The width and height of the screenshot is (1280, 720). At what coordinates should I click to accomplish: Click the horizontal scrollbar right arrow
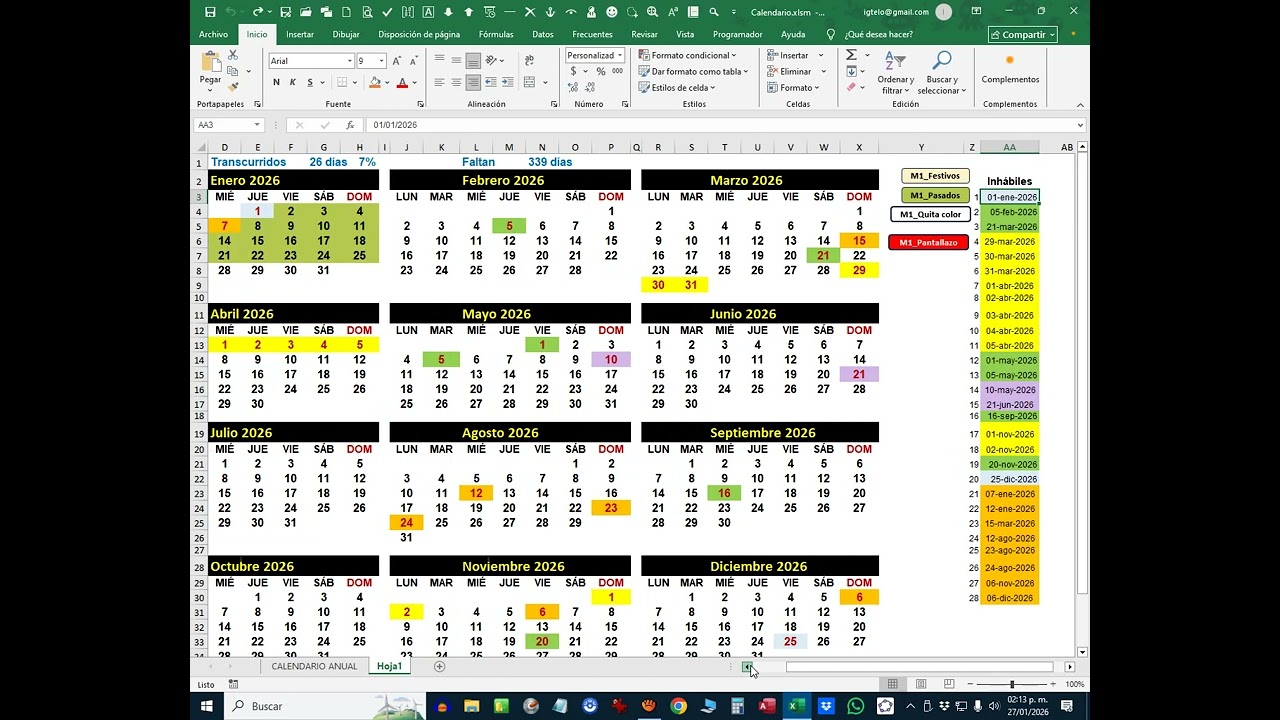[x=1070, y=666]
